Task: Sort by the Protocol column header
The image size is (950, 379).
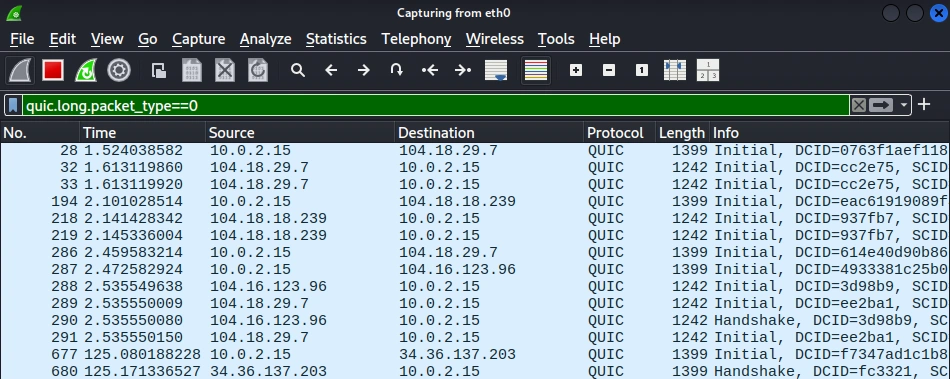Action: (x=620, y=133)
